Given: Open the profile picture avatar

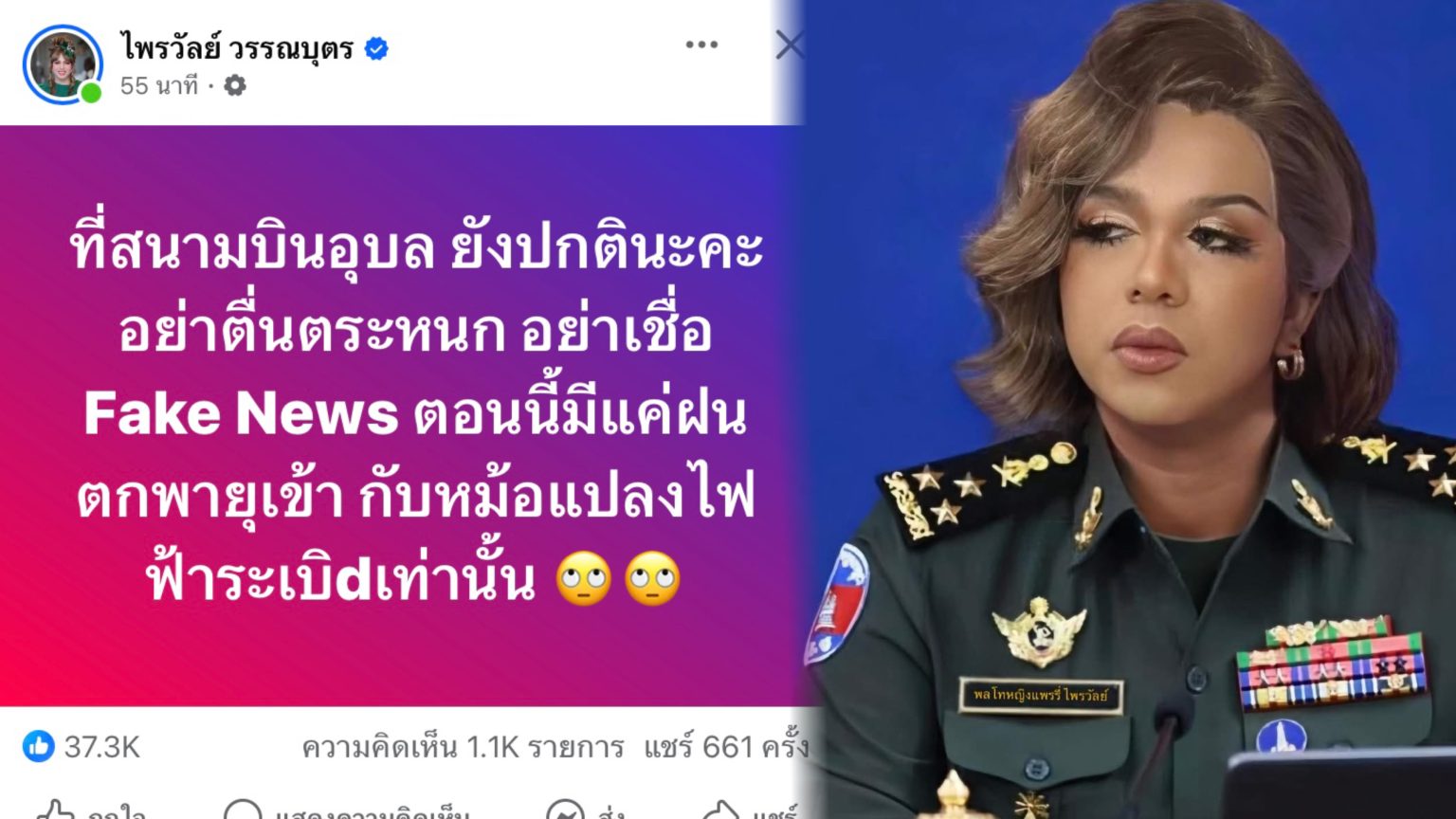Looking at the screenshot, I should pyautogui.click(x=63, y=64).
